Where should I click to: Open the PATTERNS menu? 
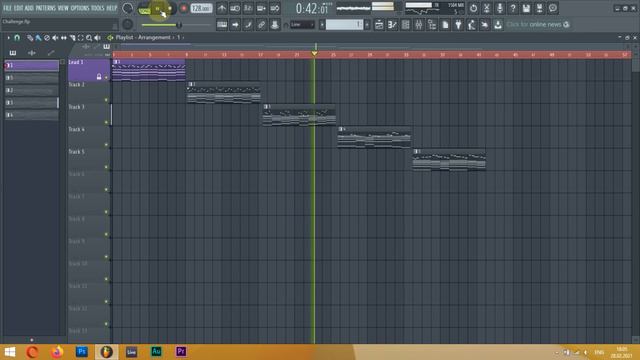coord(45,8)
